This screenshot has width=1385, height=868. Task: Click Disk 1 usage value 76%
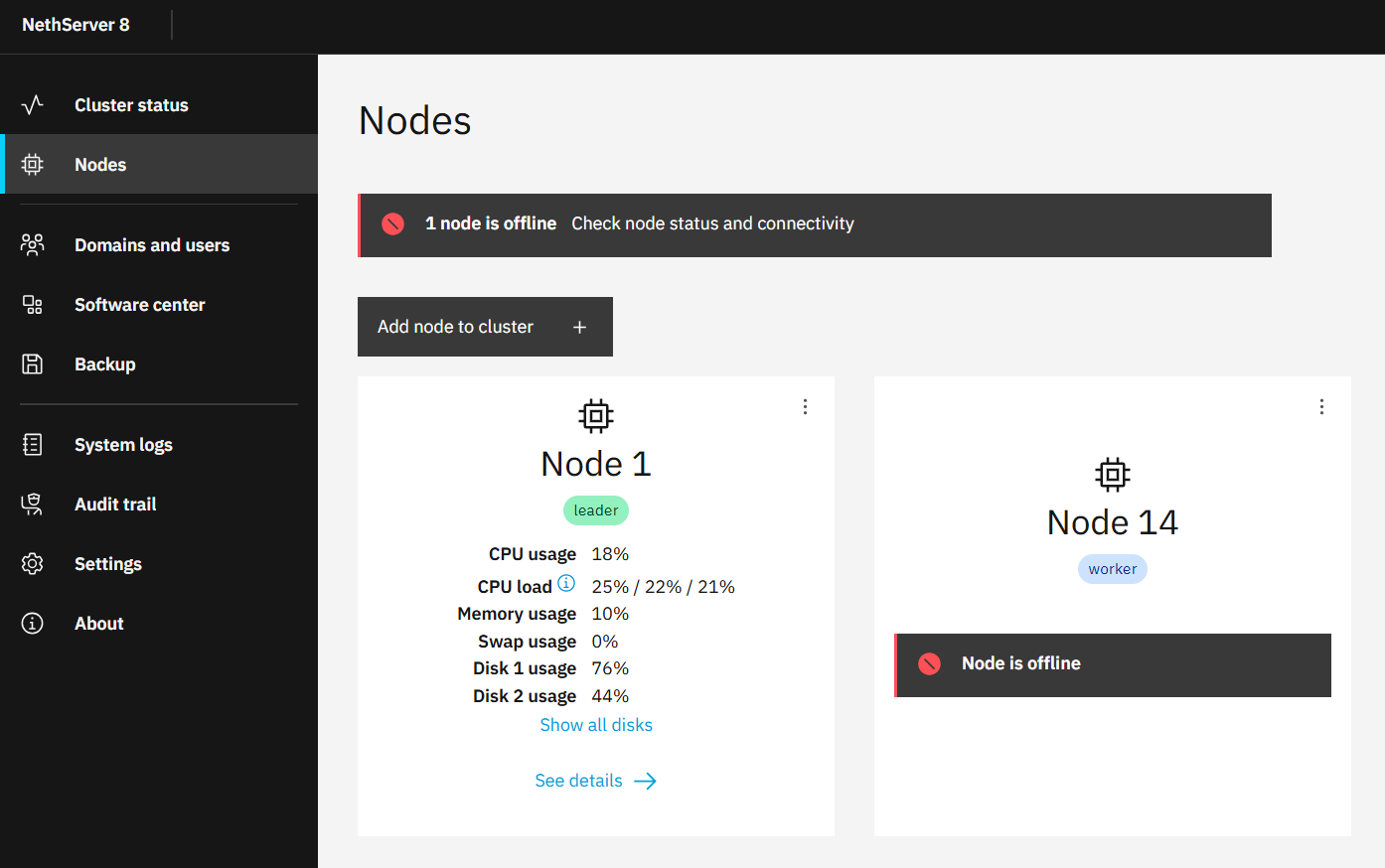(610, 668)
